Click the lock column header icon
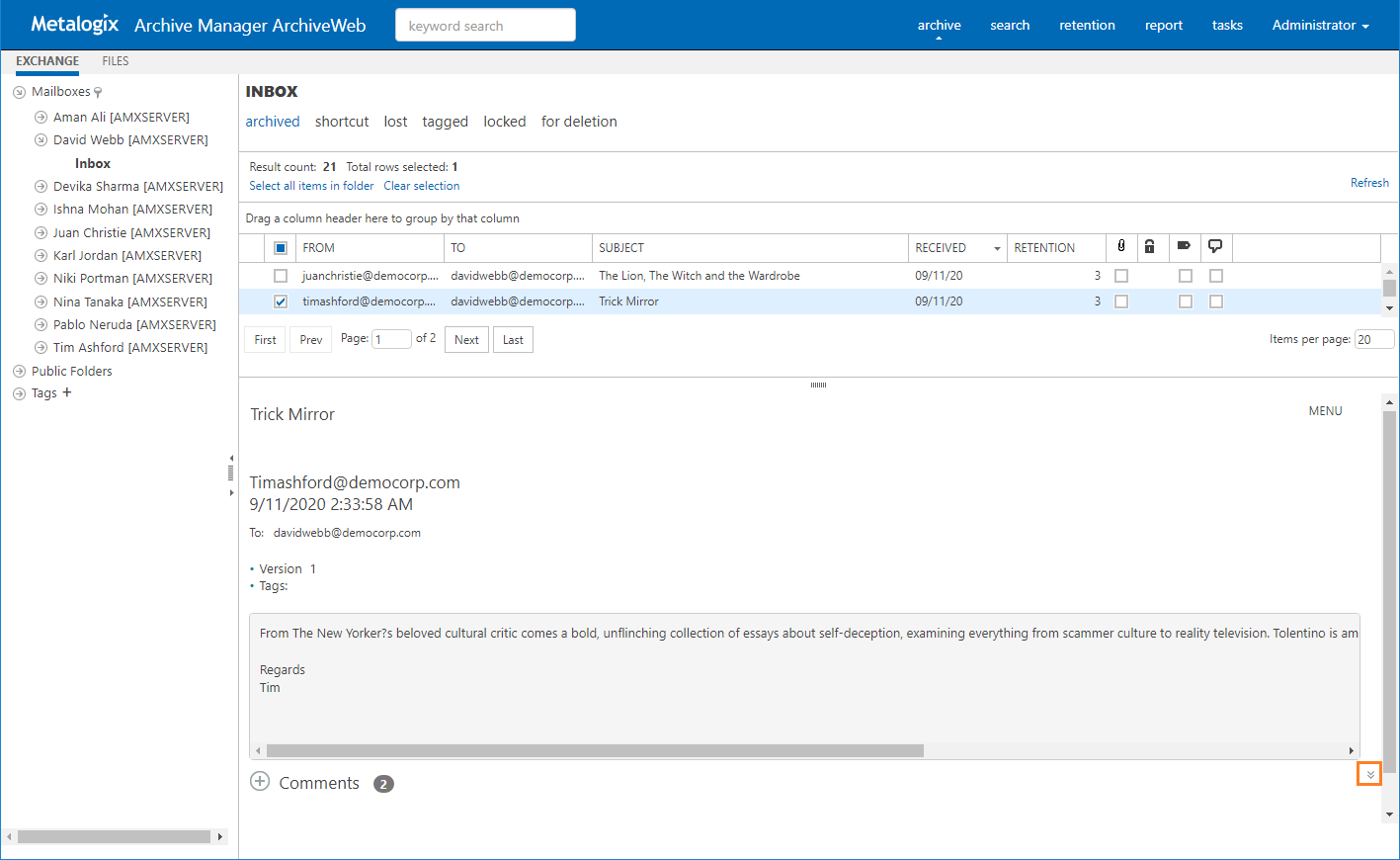Image resolution: width=1400 pixels, height=860 pixels. tap(1149, 247)
